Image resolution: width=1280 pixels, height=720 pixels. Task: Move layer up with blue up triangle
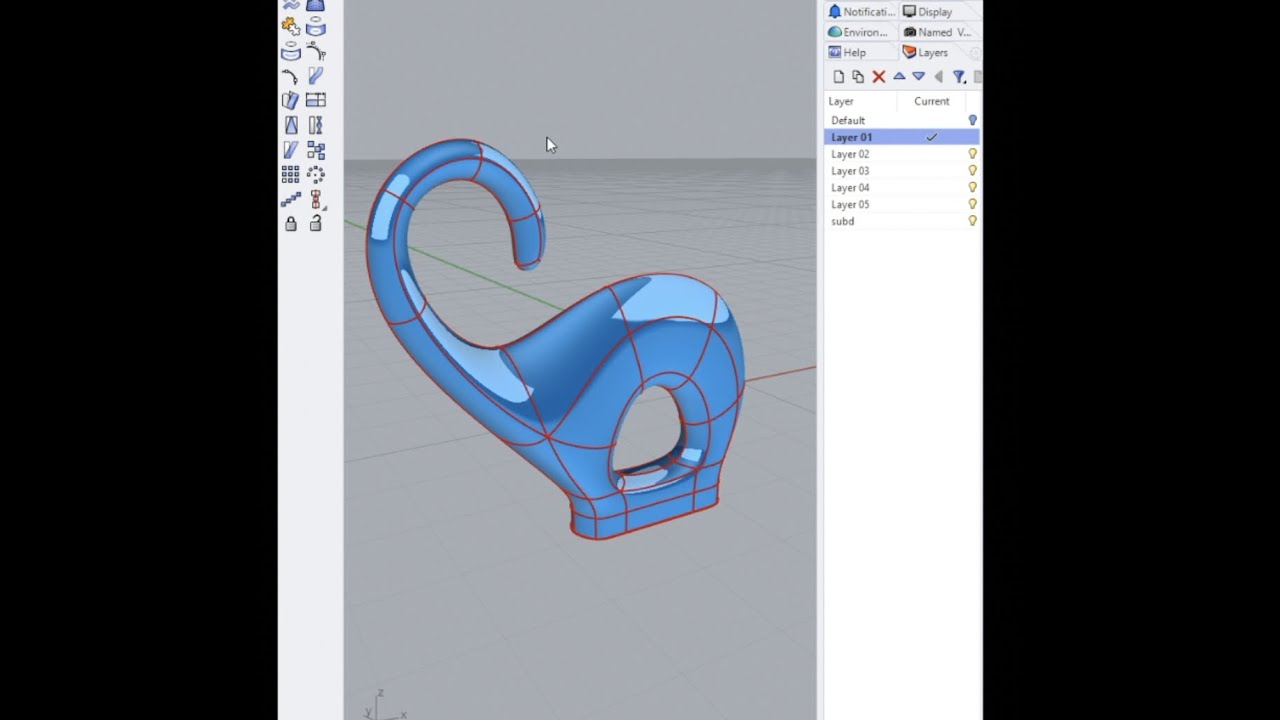(899, 76)
